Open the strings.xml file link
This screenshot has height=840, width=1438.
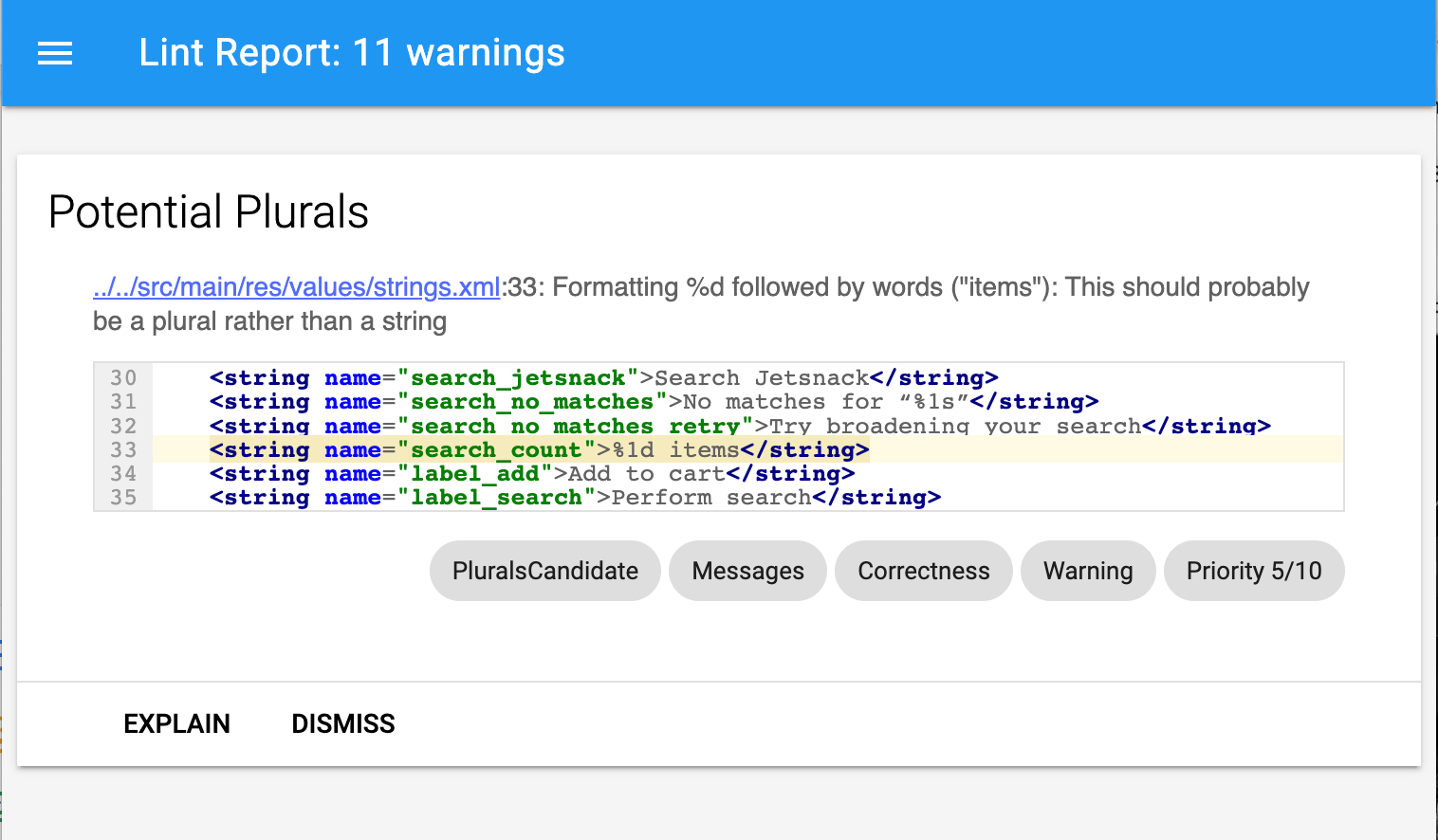point(295,287)
